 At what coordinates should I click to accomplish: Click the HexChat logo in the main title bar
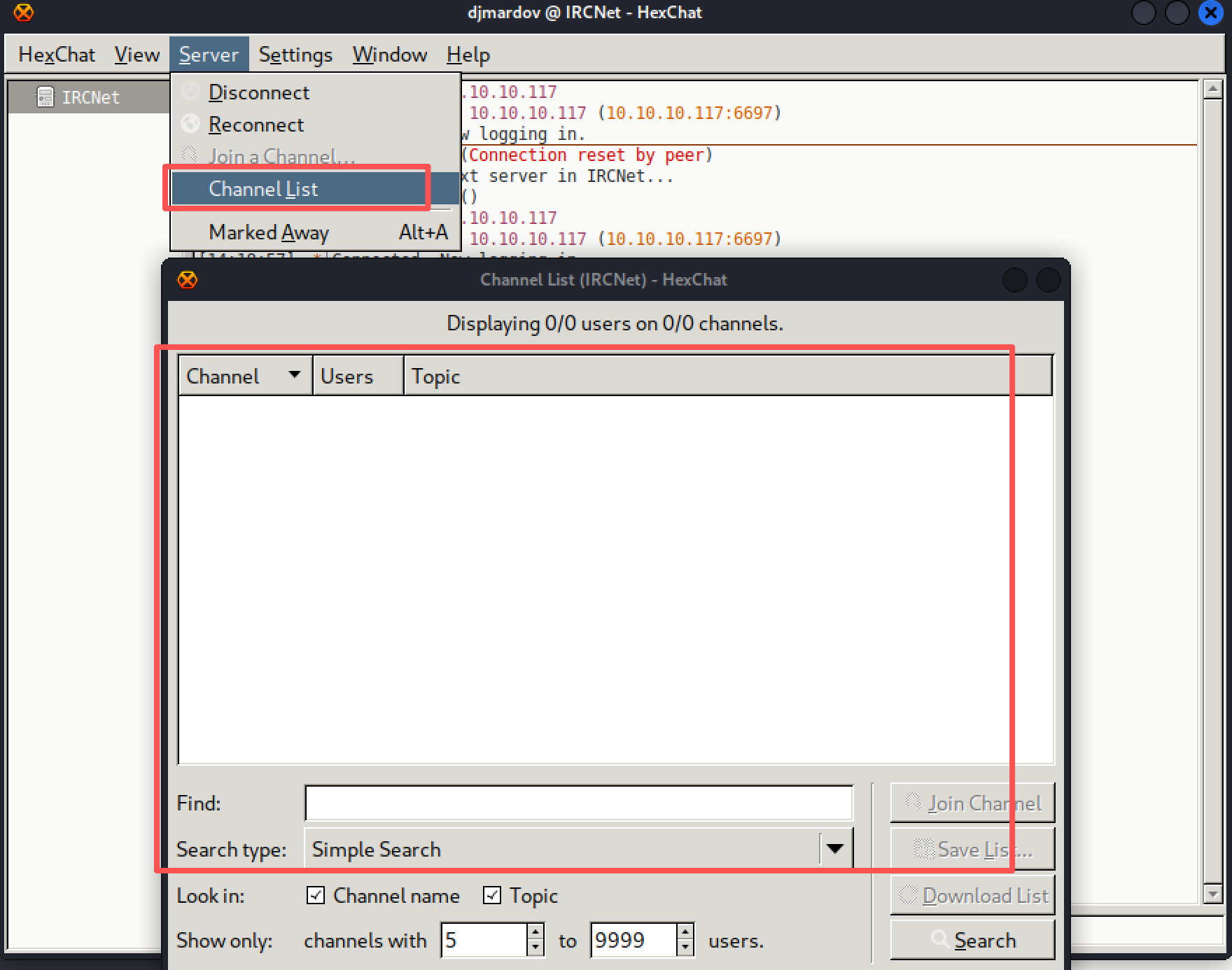[x=24, y=13]
